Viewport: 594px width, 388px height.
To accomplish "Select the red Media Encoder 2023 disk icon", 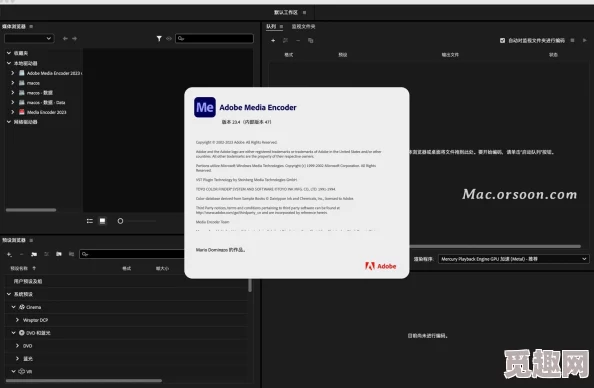I will (22, 112).
